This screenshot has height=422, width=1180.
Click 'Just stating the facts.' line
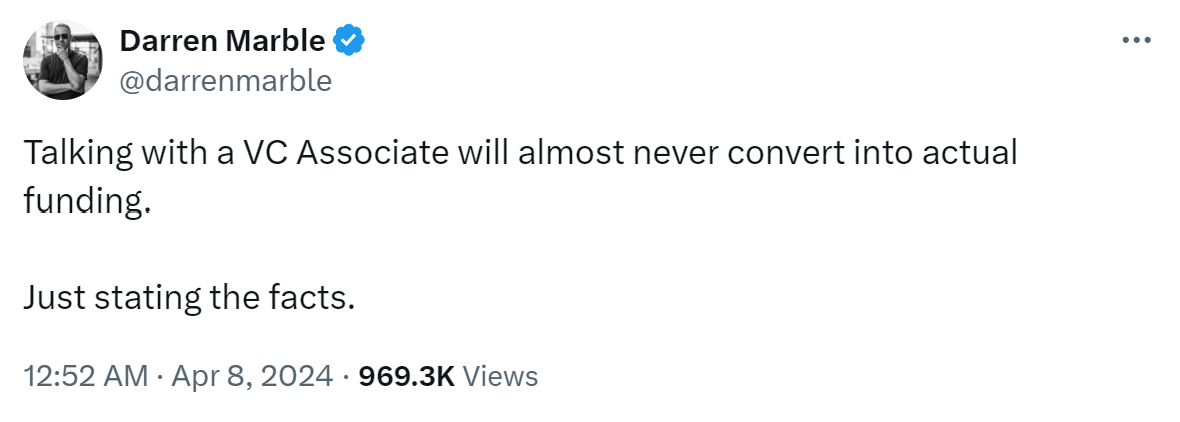189,299
